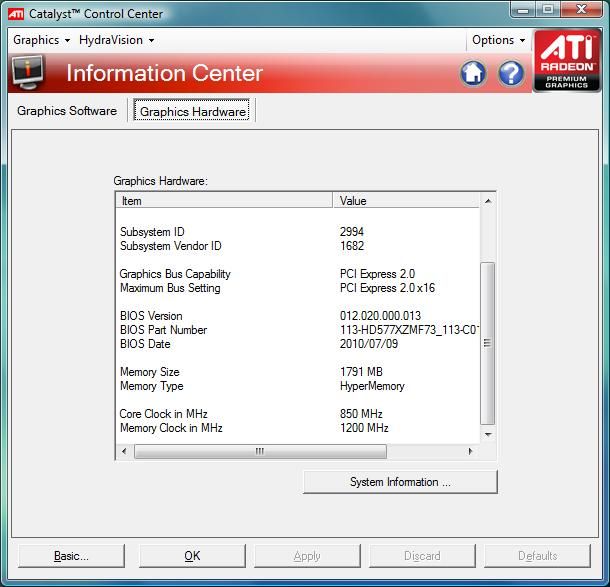Click the vertical scrollbar thumb
The width and height of the screenshot is (610, 587).
click(x=487, y=343)
